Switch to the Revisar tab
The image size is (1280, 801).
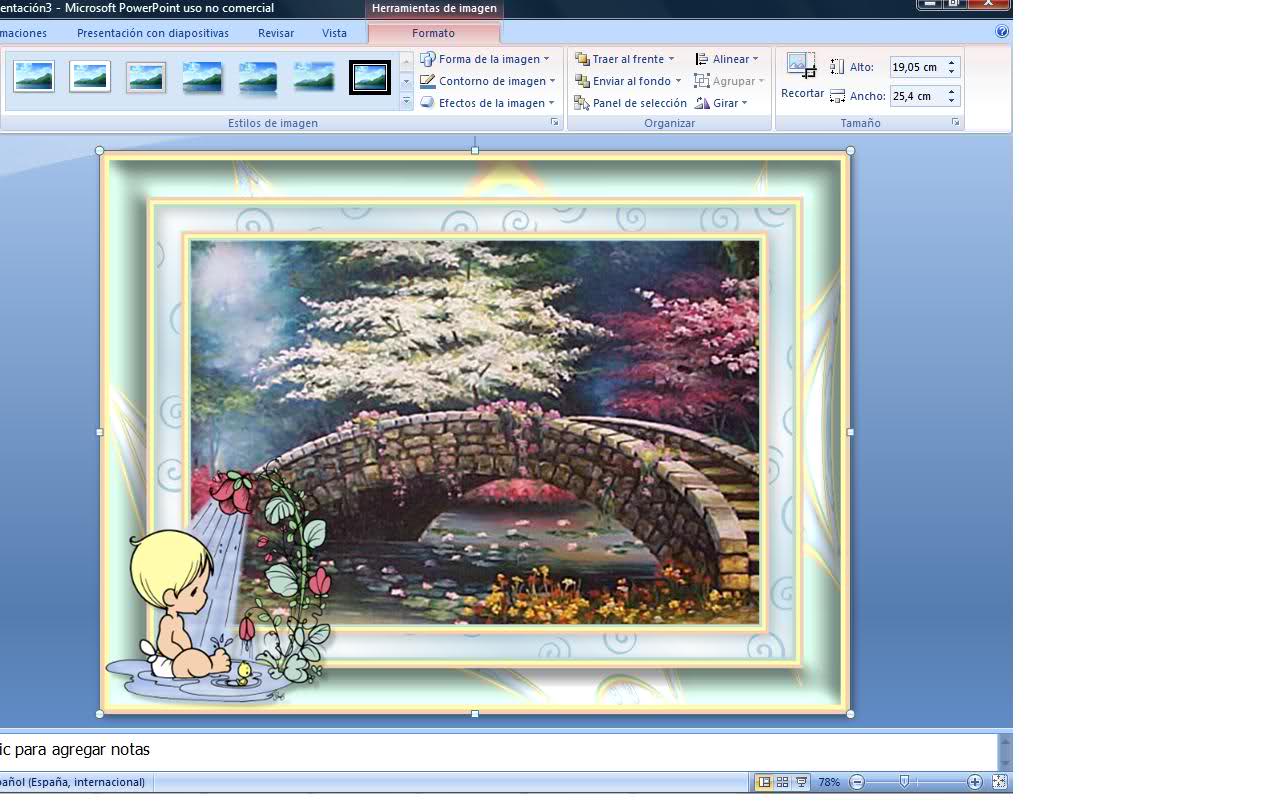coord(276,33)
